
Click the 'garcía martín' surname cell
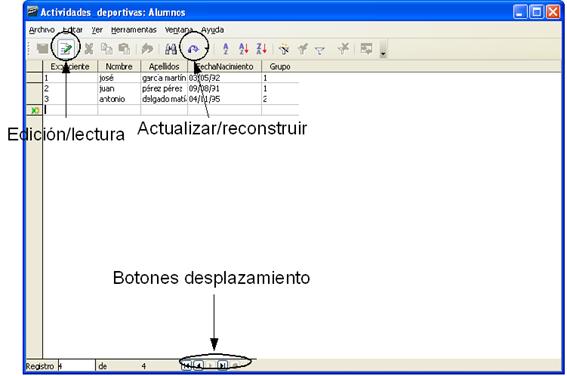click(x=164, y=78)
